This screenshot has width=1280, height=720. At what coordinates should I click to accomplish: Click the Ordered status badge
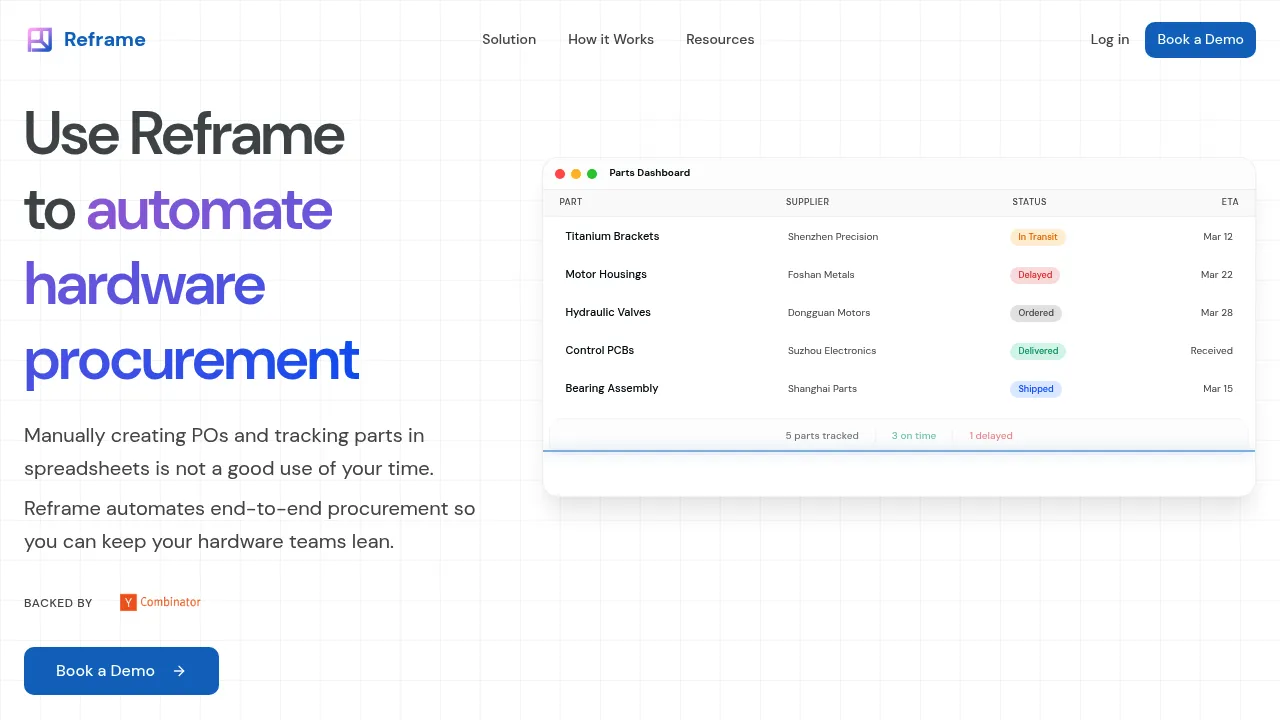[x=1036, y=313]
